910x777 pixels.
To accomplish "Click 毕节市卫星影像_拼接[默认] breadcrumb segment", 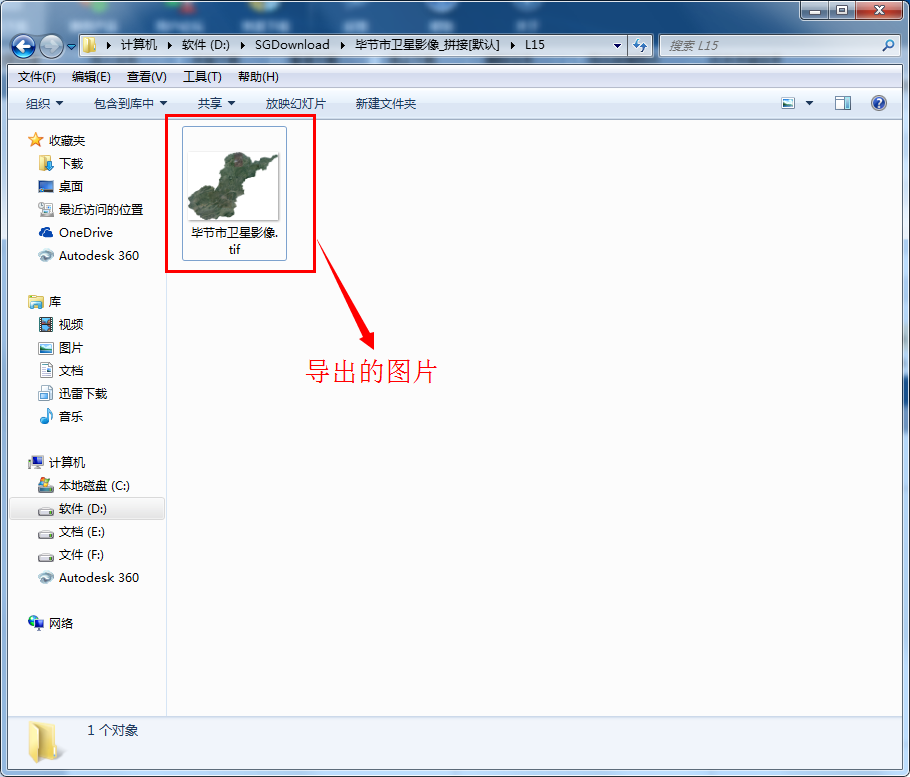I will [x=427, y=45].
